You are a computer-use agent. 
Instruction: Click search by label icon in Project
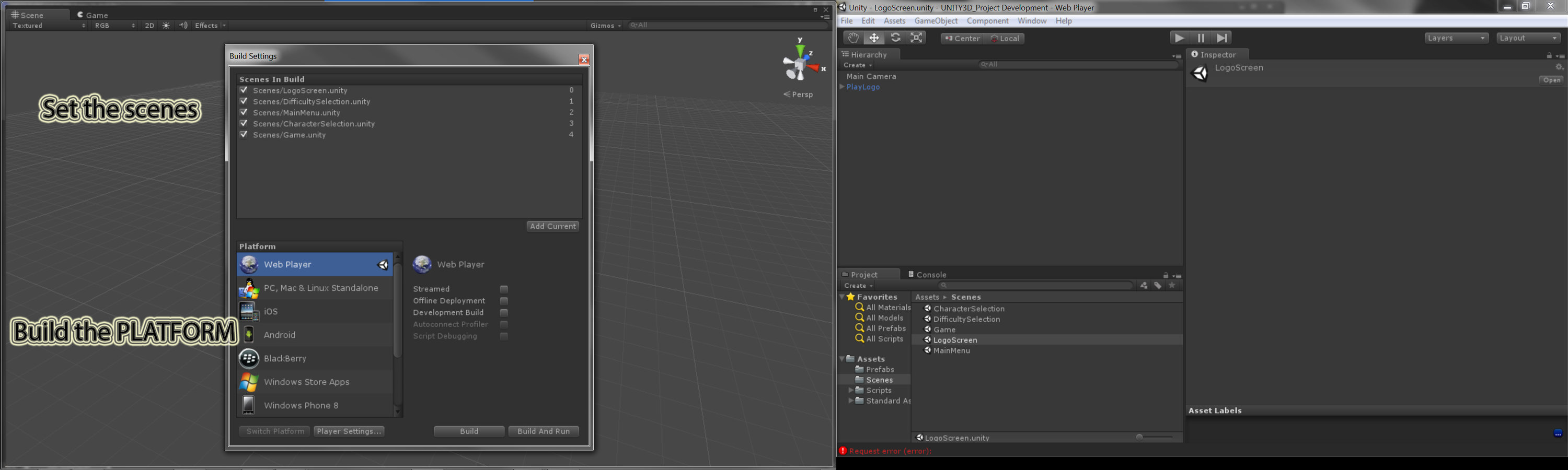click(x=1158, y=286)
